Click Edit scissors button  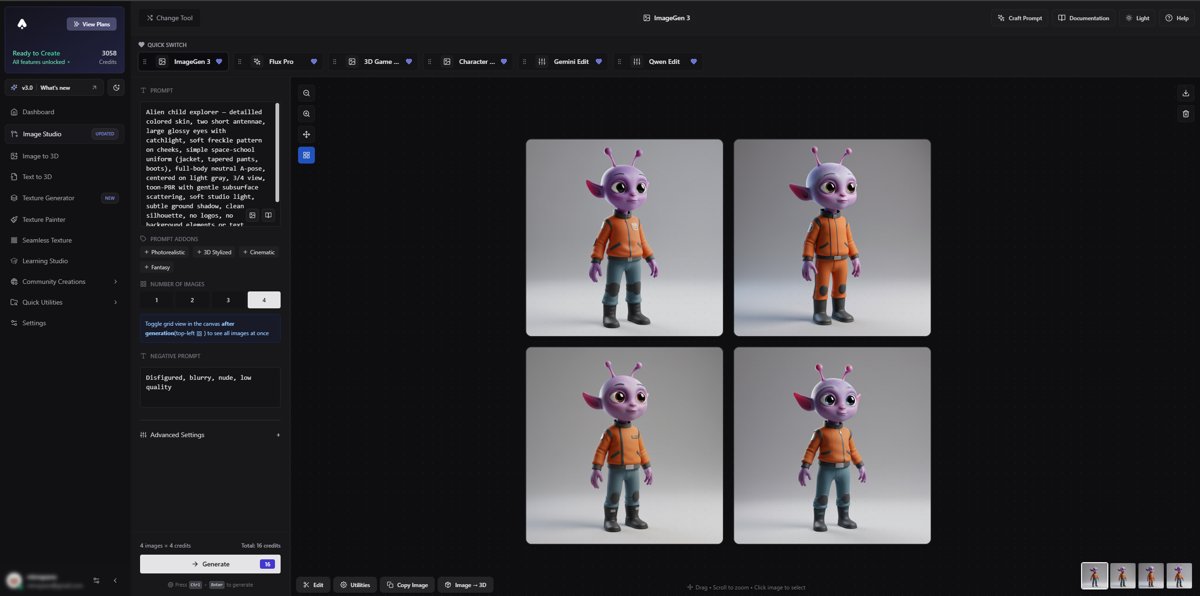[313, 585]
